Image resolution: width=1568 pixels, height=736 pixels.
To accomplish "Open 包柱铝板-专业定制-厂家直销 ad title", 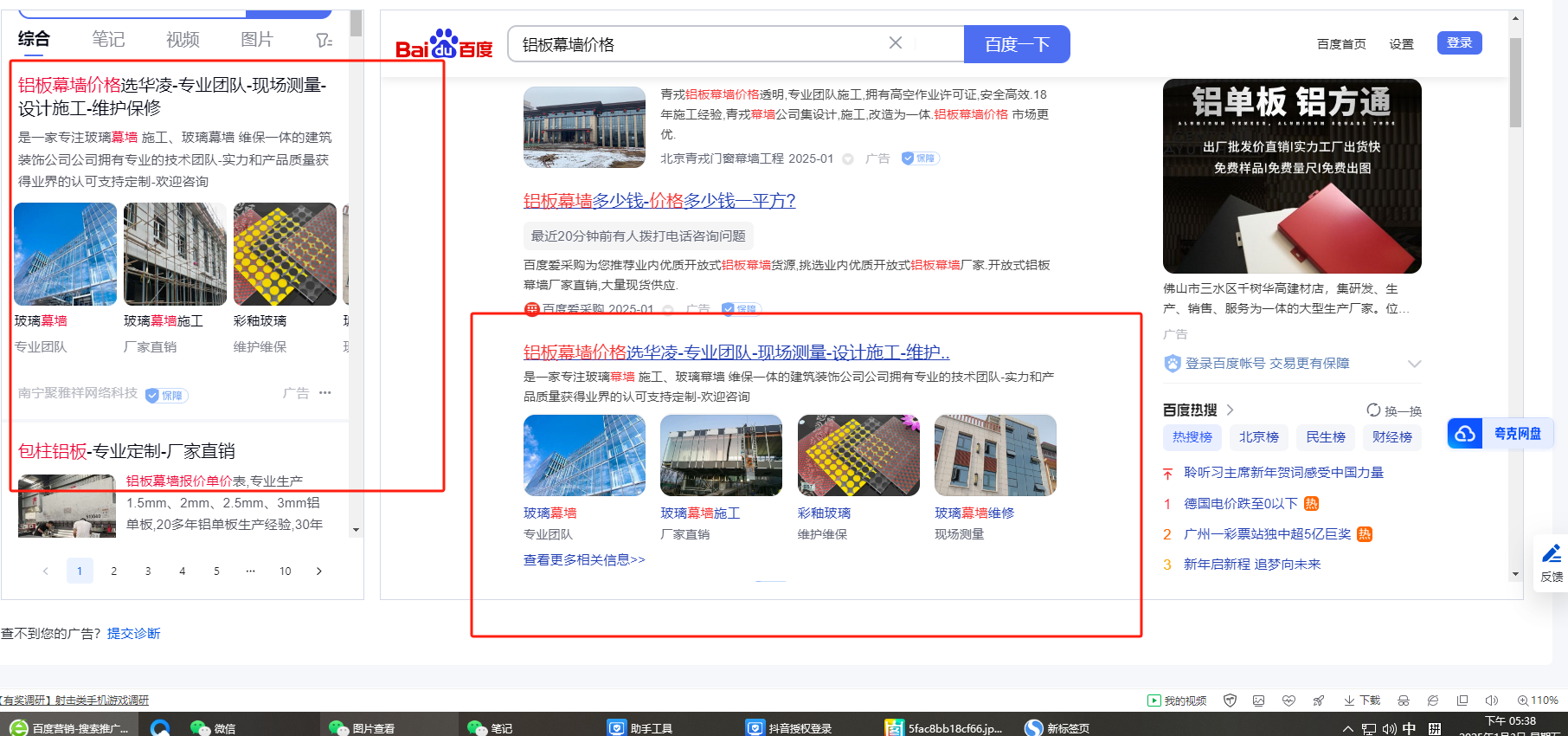I will (126, 451).
